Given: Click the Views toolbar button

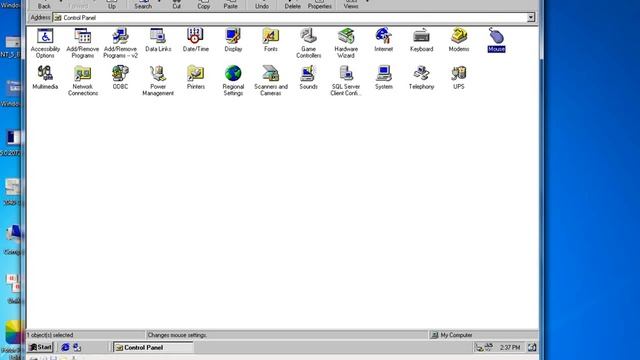Looking at the screenshot, I should [351, 4].
